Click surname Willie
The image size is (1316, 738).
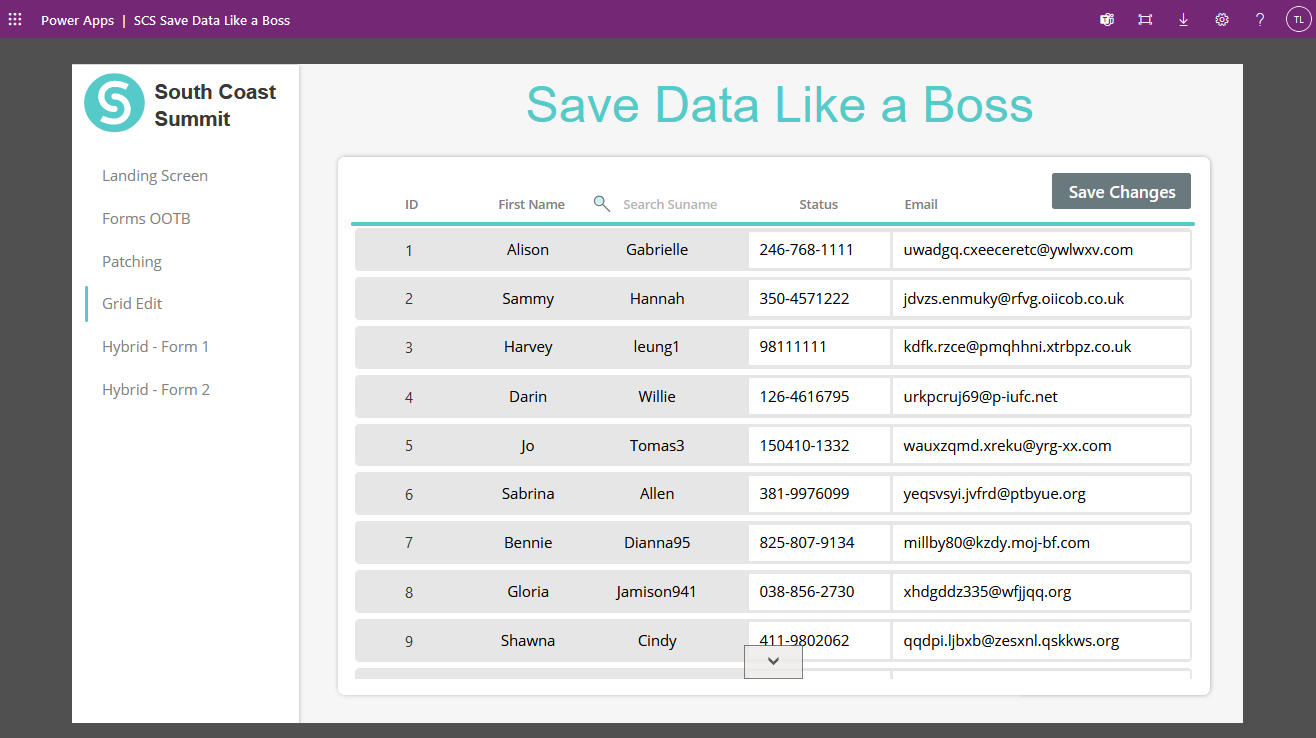point(657,396)
